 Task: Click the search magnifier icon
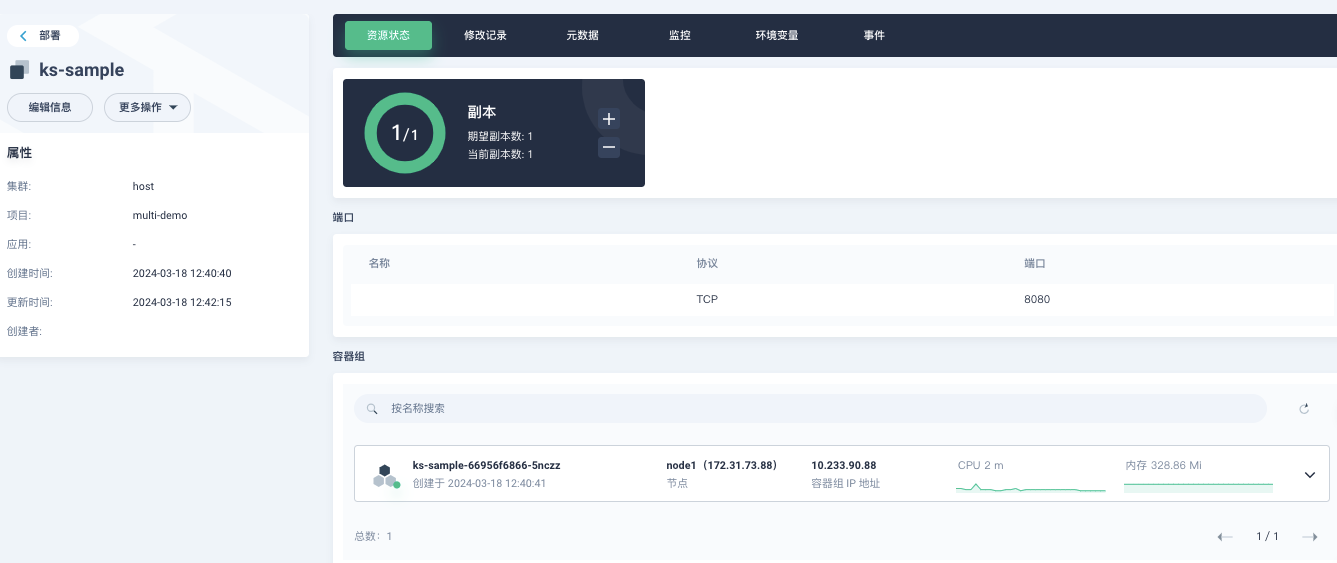[x=372, y=409]
